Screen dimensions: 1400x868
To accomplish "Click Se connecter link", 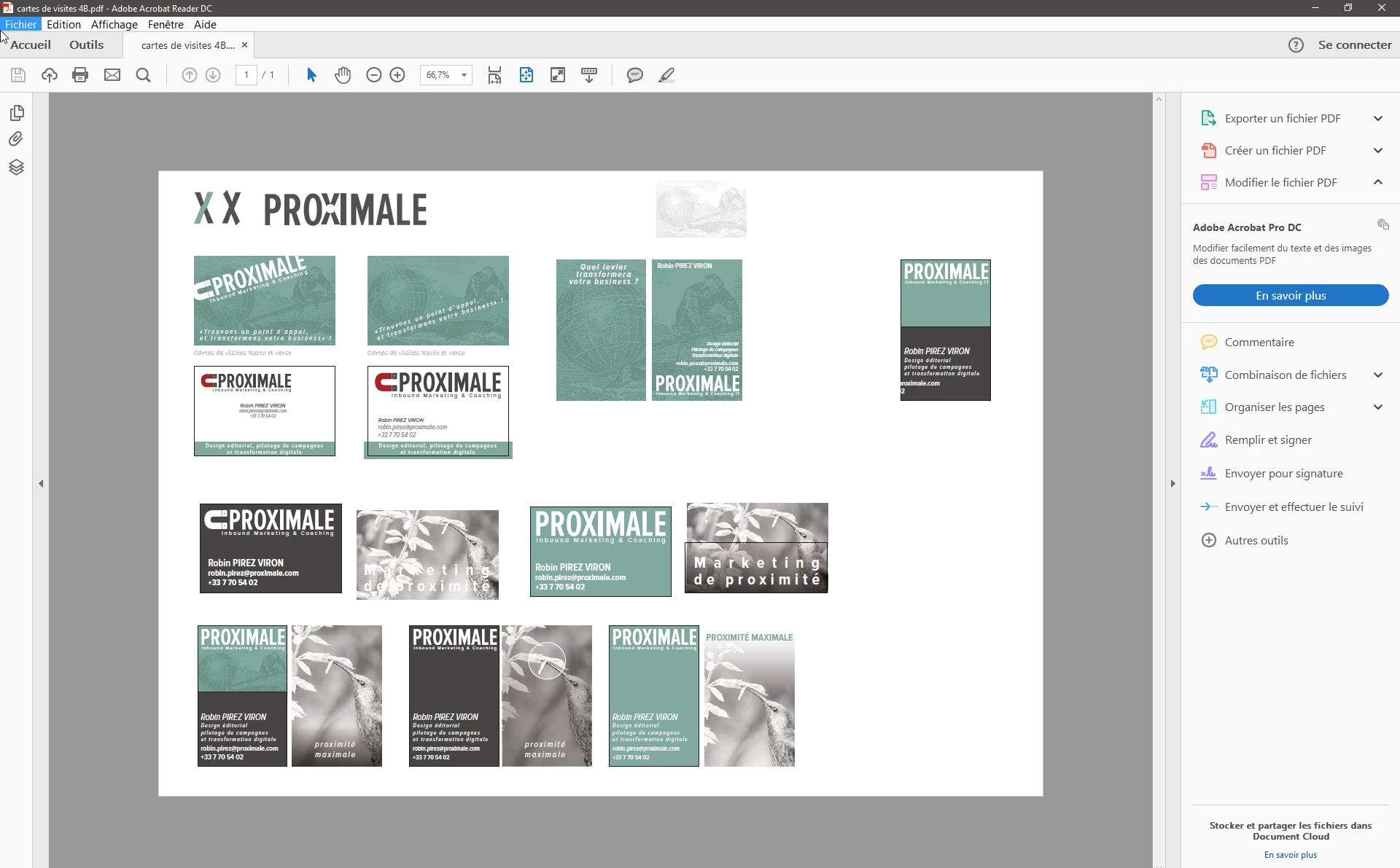I will (x=1354, y=44).
